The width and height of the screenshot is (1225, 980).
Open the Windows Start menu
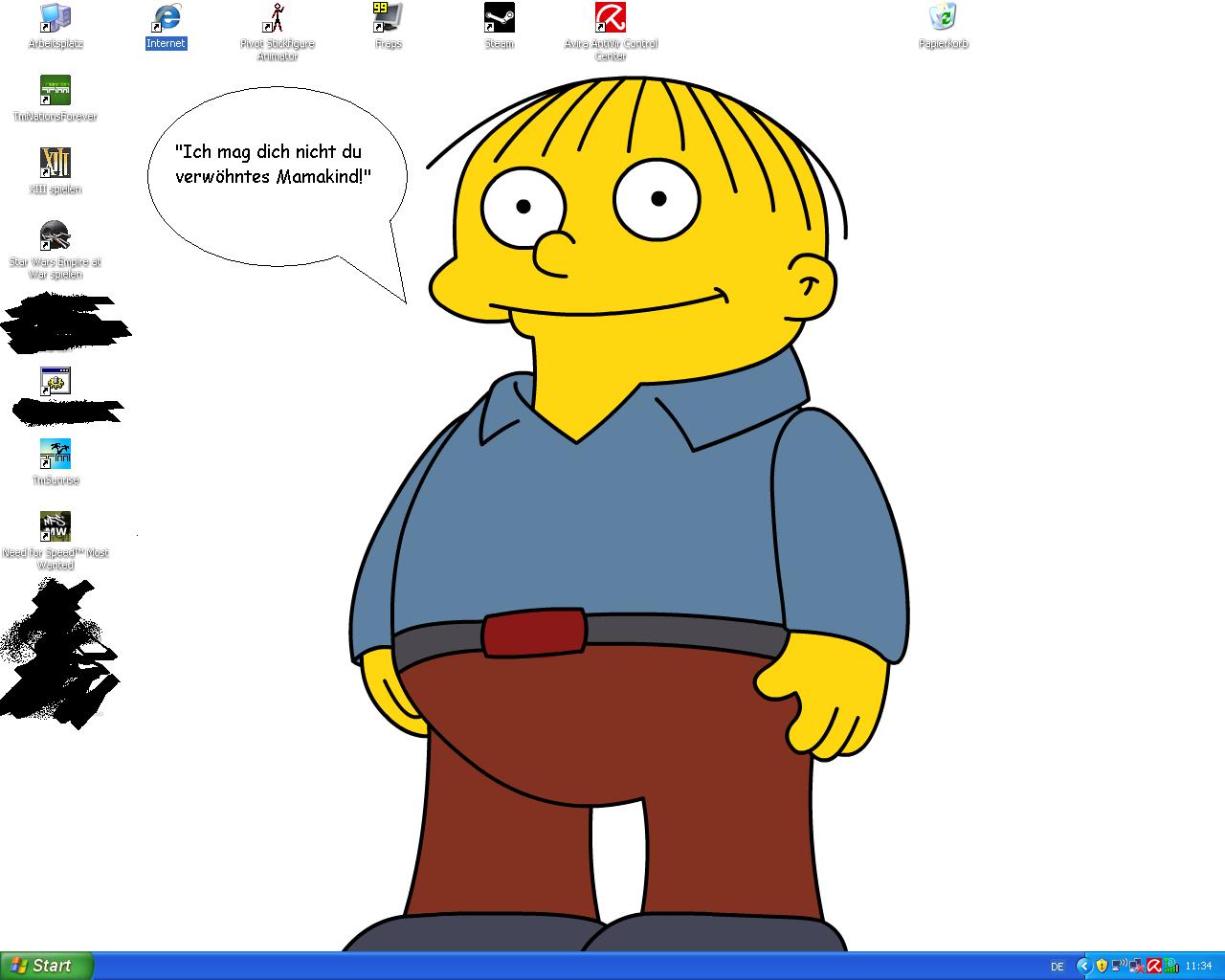tap(46, 966)
